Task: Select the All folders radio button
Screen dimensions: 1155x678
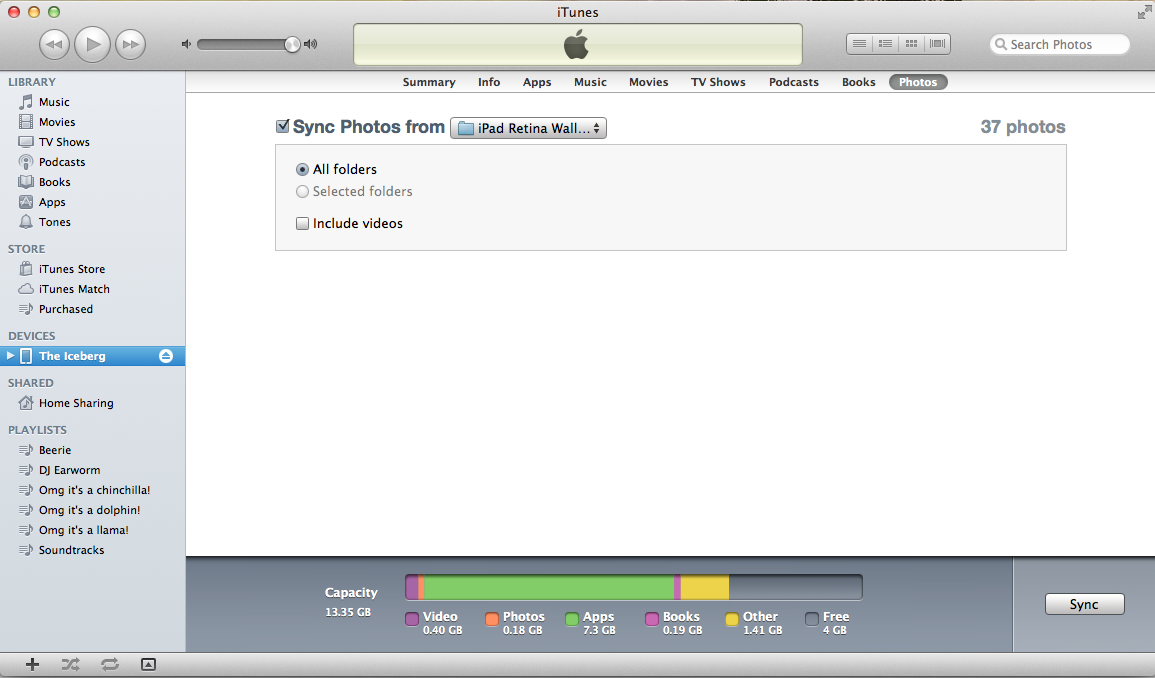Action: coord(302,170)
